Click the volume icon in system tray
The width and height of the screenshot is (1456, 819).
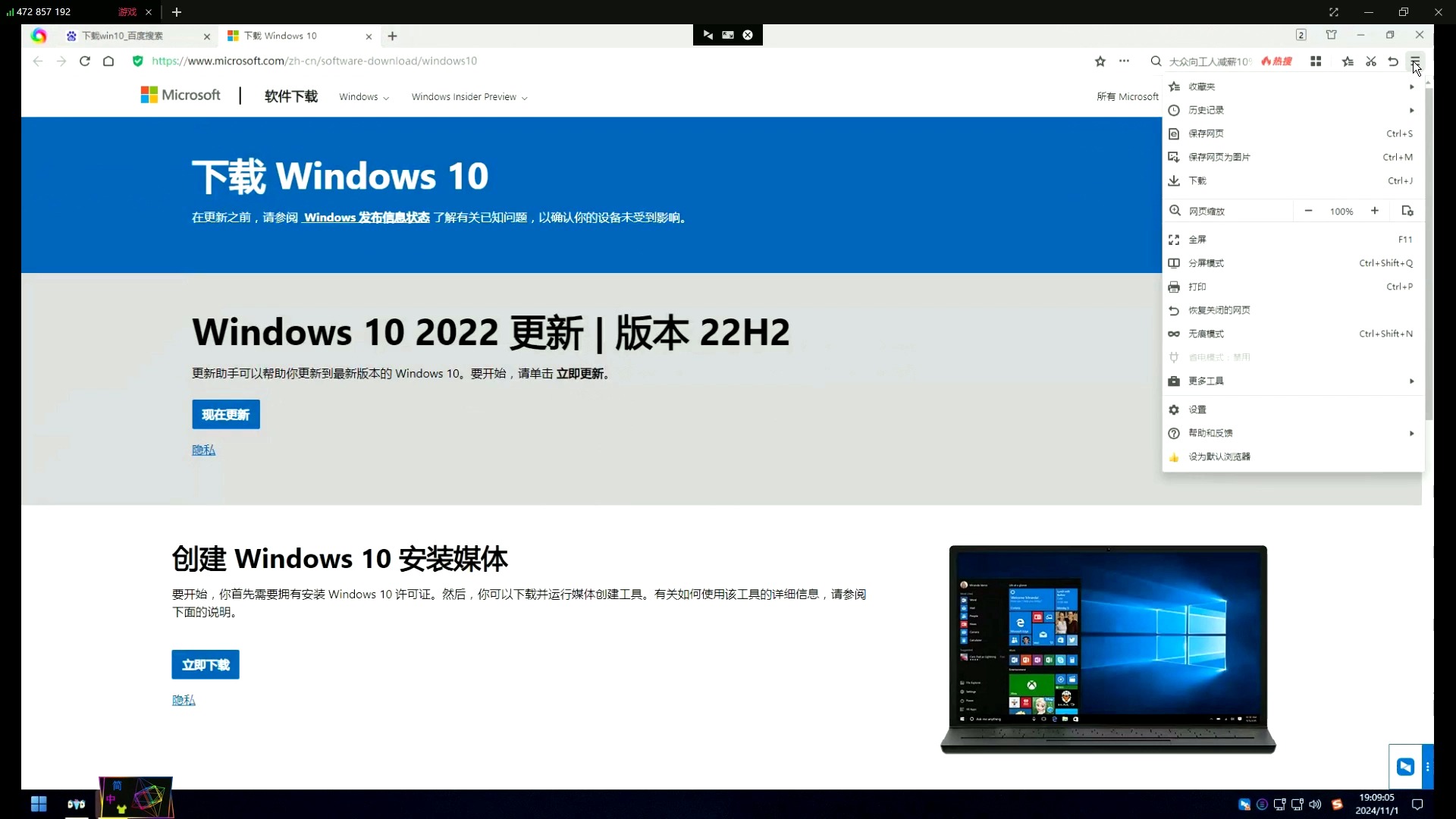1315,805
